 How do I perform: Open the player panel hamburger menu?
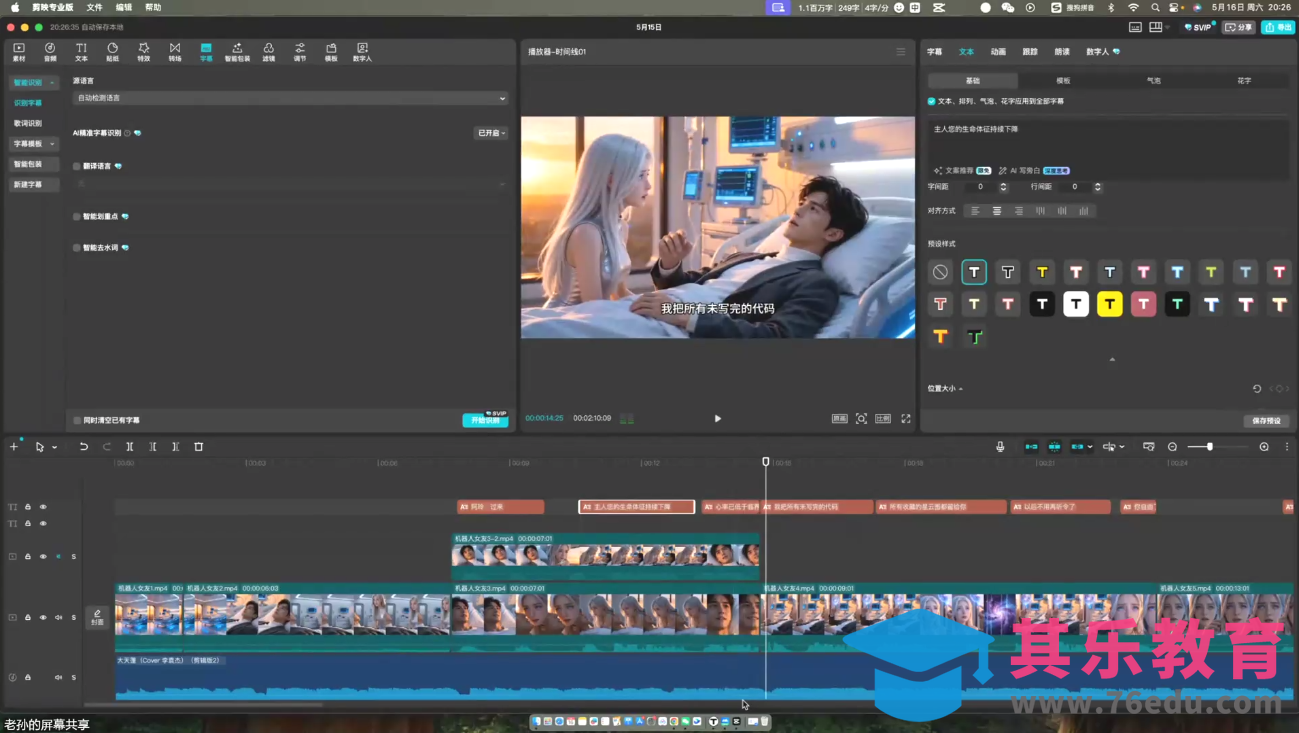(901, 52)
